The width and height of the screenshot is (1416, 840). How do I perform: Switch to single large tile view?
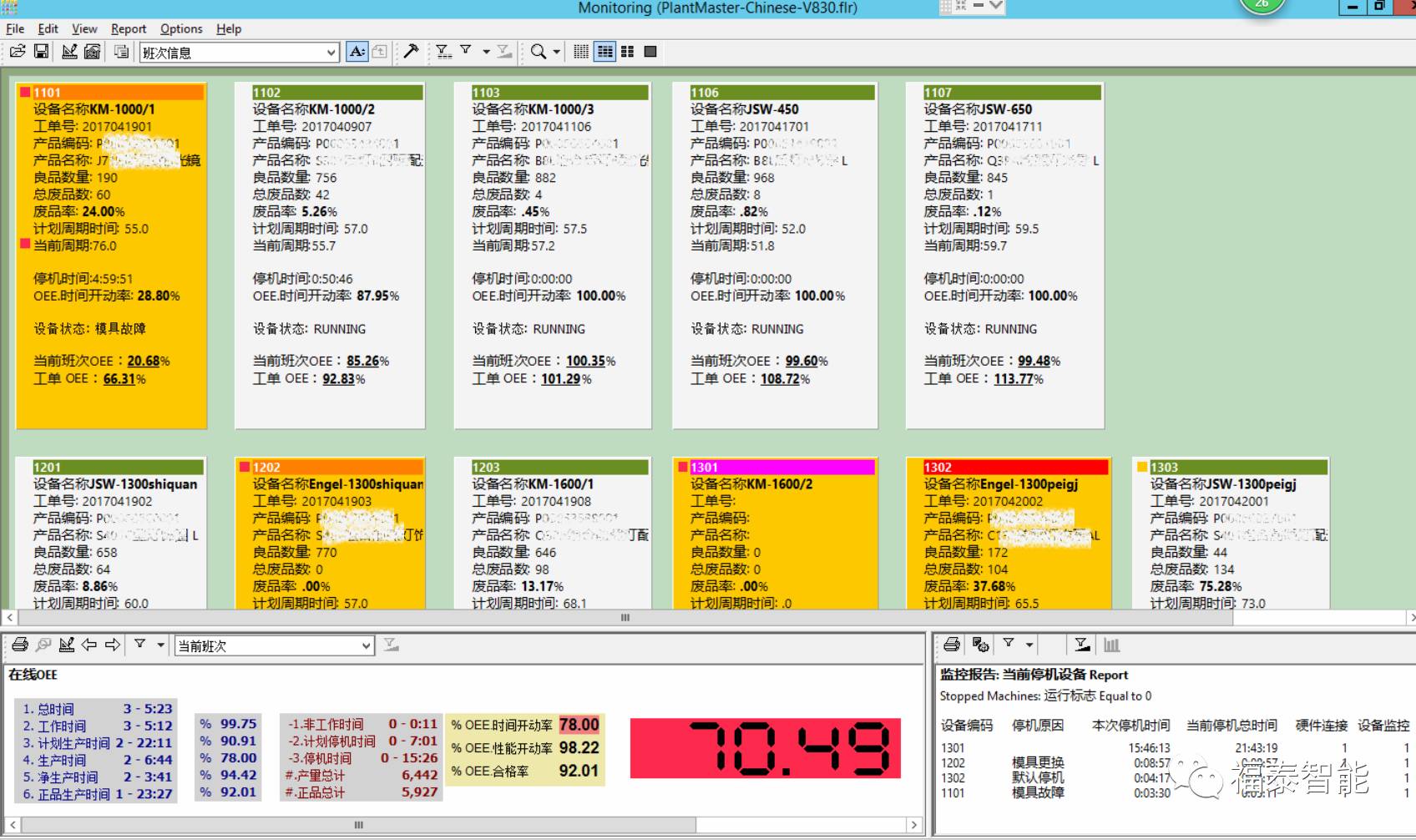[650, 52]
